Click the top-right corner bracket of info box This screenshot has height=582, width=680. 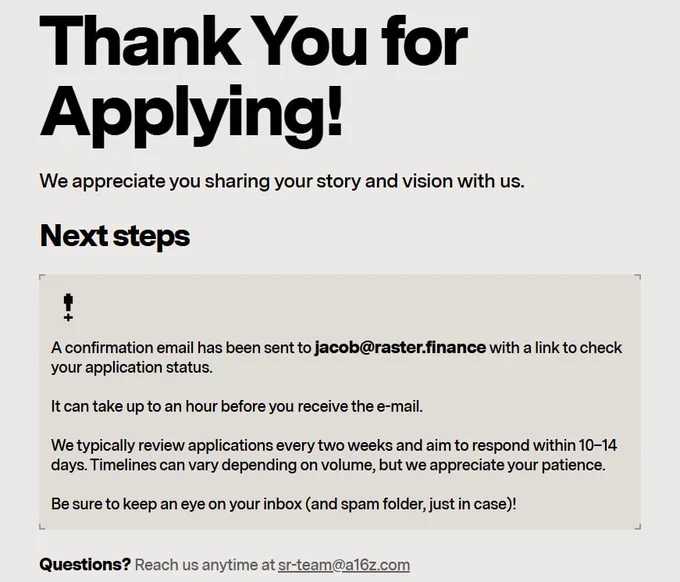(638, 277)
